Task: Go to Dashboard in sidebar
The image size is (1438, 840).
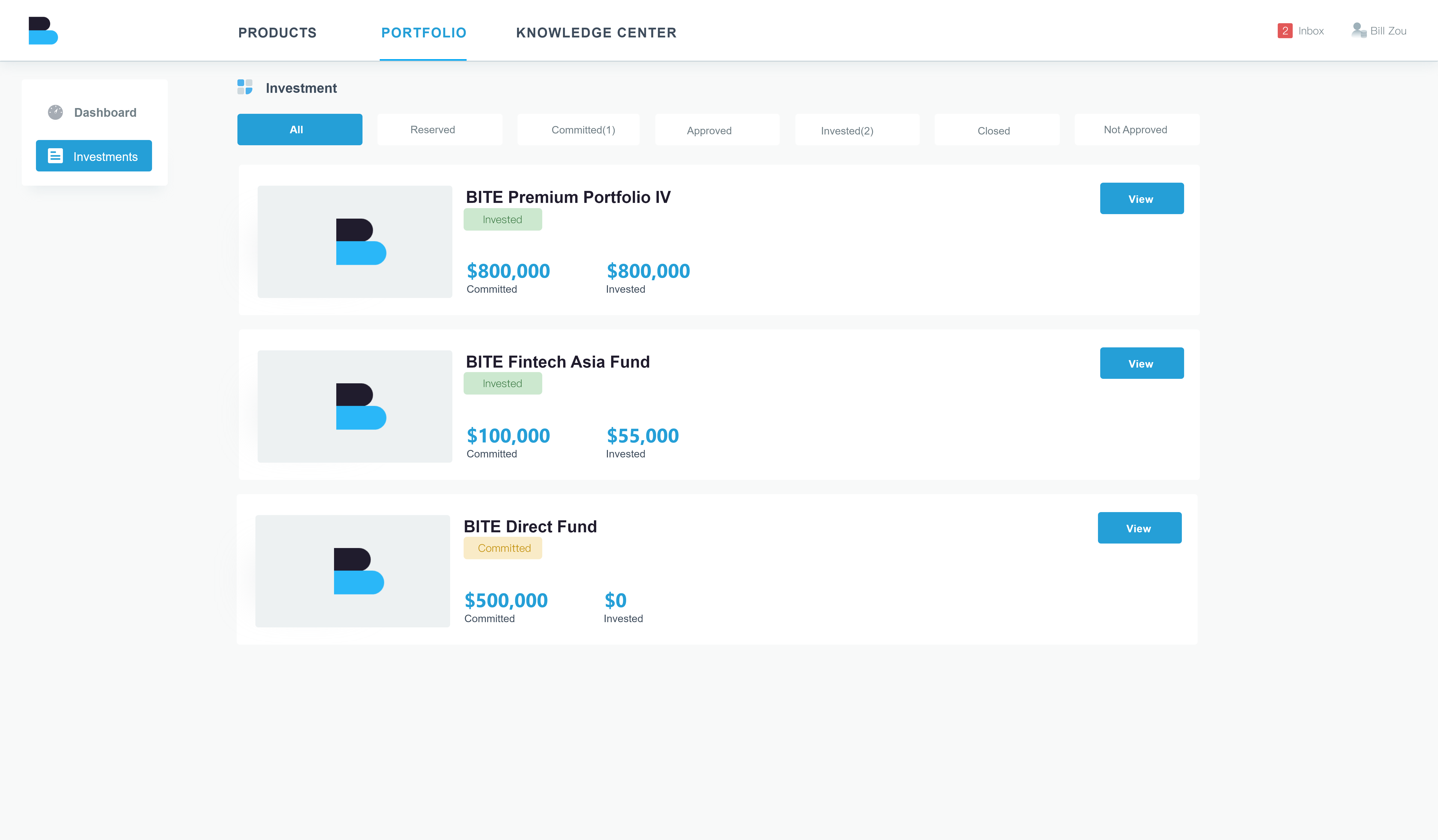Action: coord(105,112)
